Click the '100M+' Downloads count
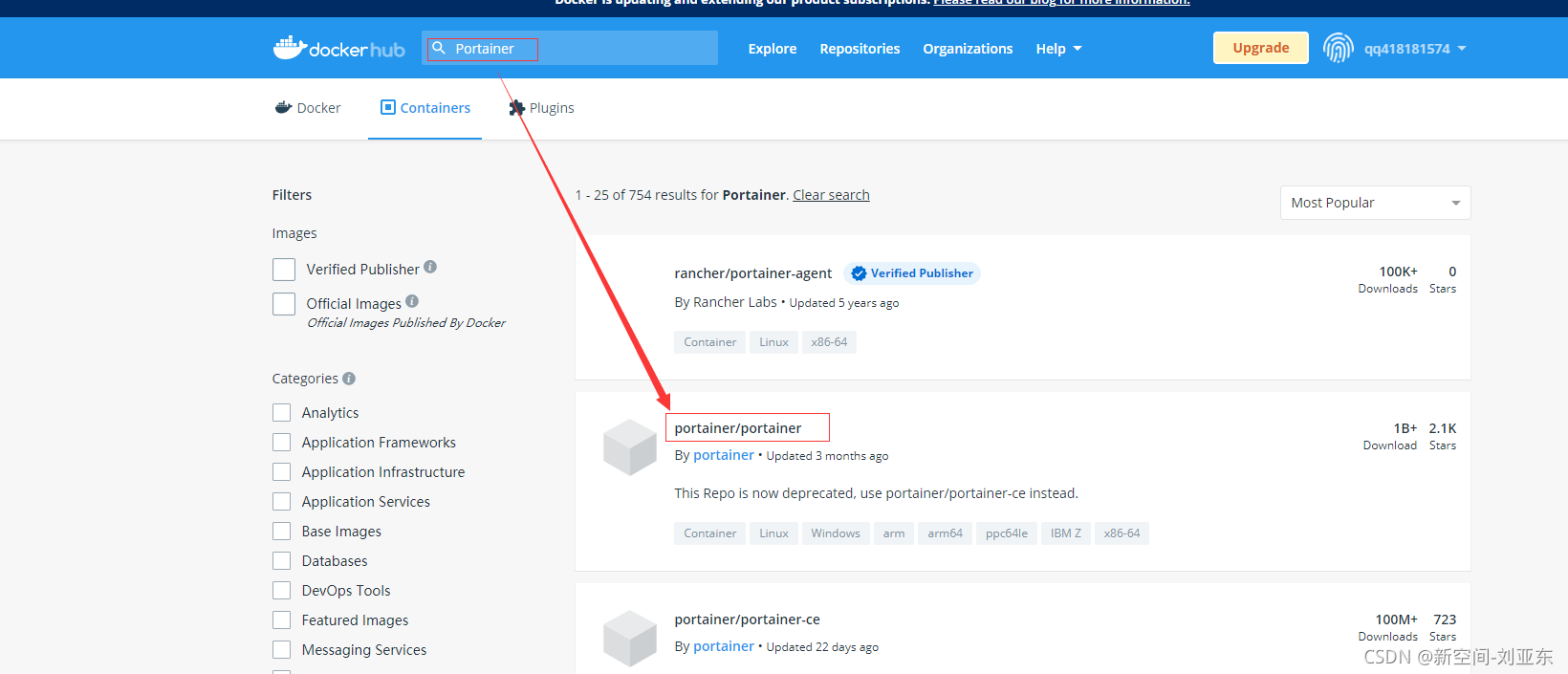The height and width of the screenshot is (674, 1568). coord(1397,620)
